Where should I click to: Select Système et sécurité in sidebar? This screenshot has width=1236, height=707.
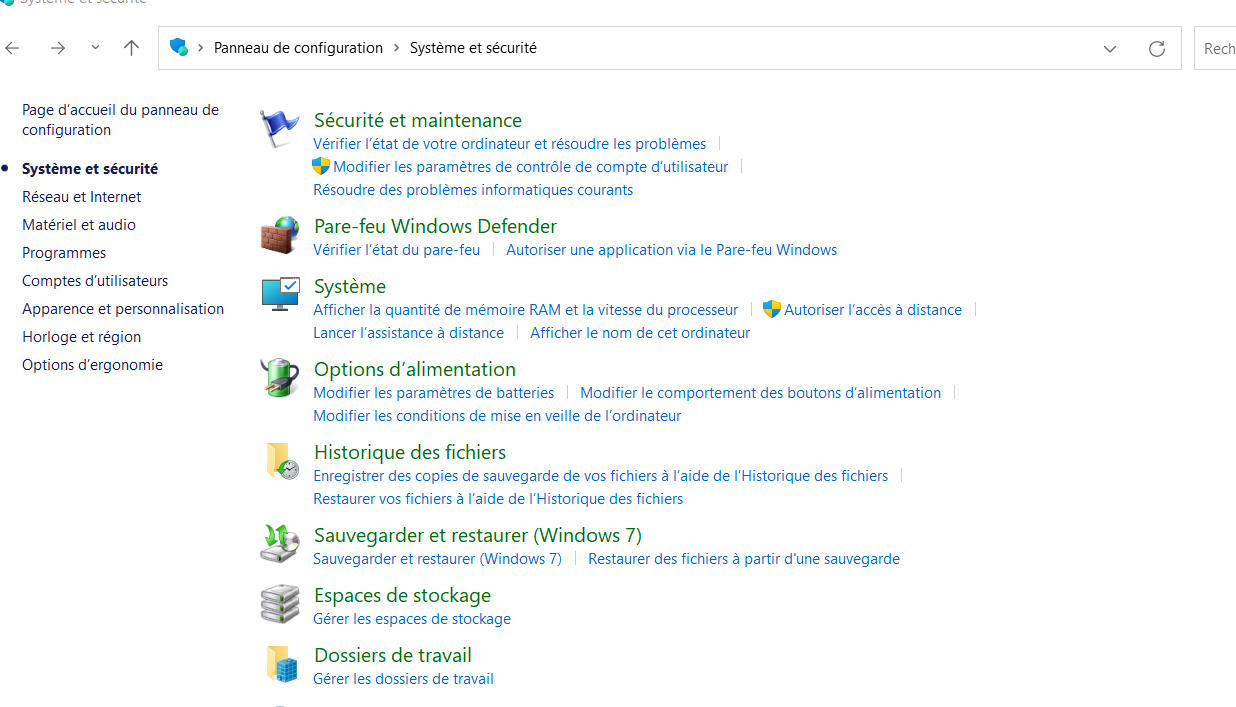tap(90, 169)
